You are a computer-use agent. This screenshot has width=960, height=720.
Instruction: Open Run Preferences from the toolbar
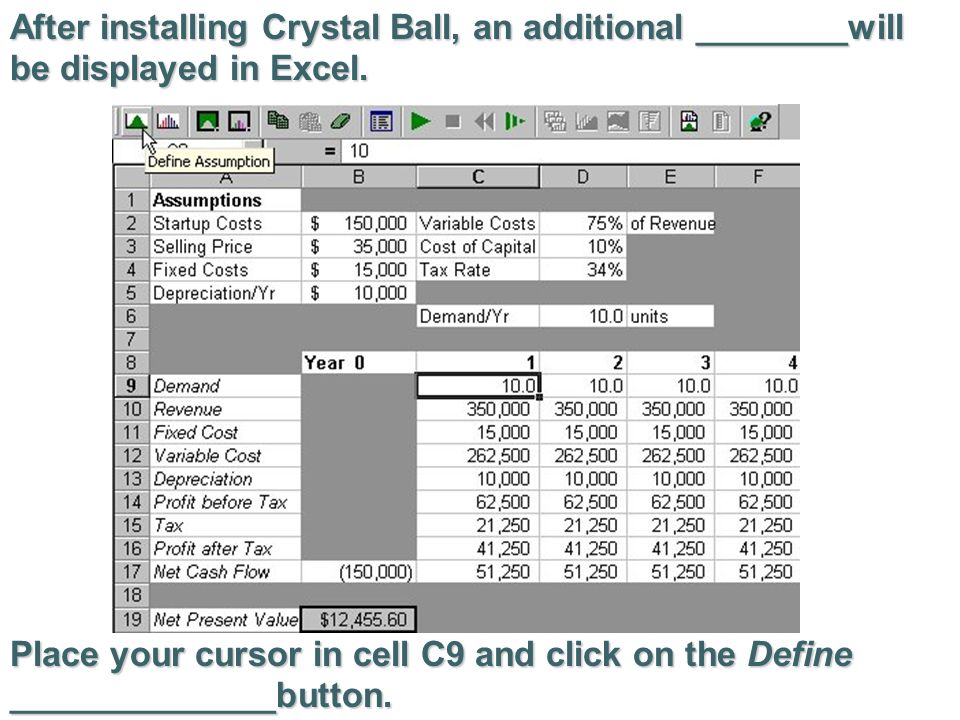pos(381,121)
